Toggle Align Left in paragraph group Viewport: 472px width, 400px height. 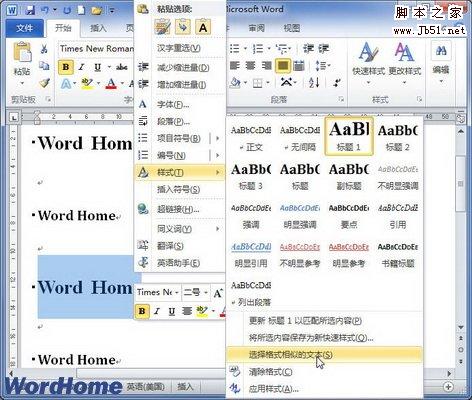235,66
